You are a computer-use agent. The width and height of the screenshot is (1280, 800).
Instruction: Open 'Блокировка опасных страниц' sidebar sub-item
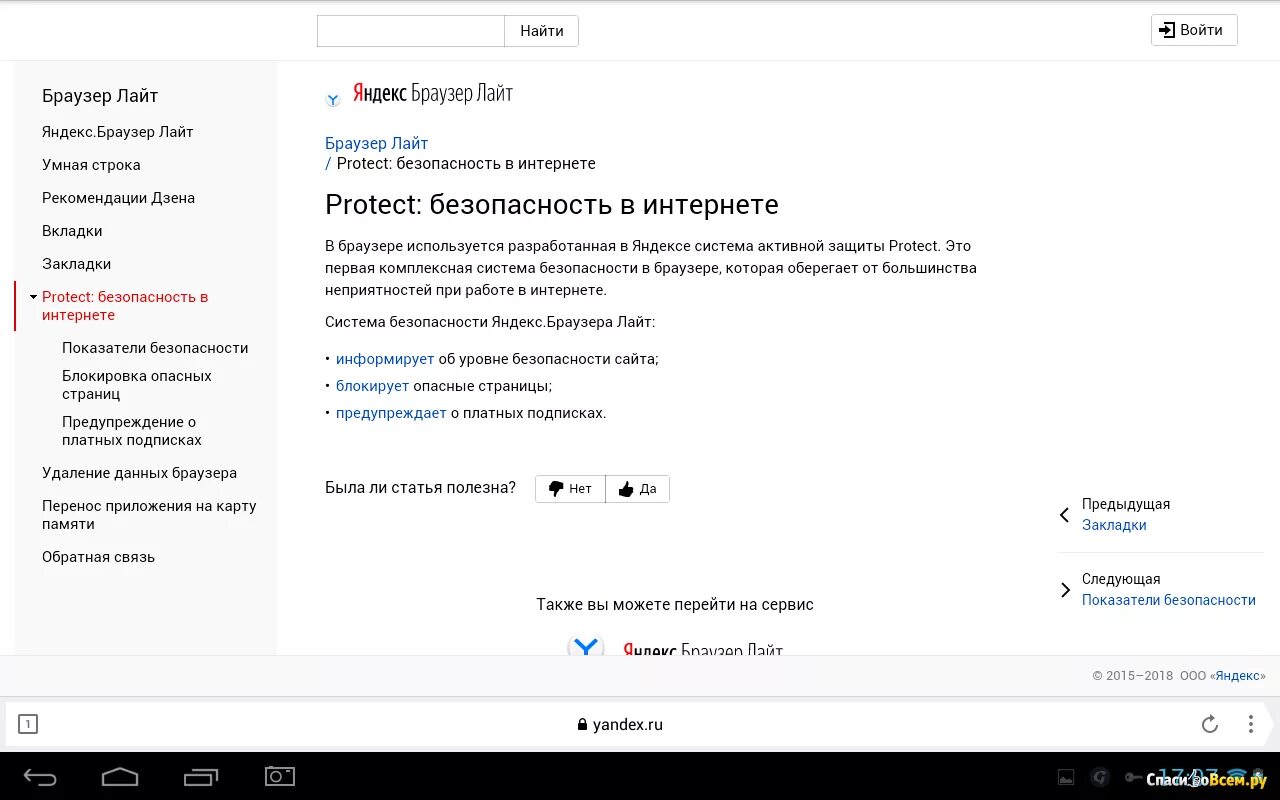pos(137,385)
